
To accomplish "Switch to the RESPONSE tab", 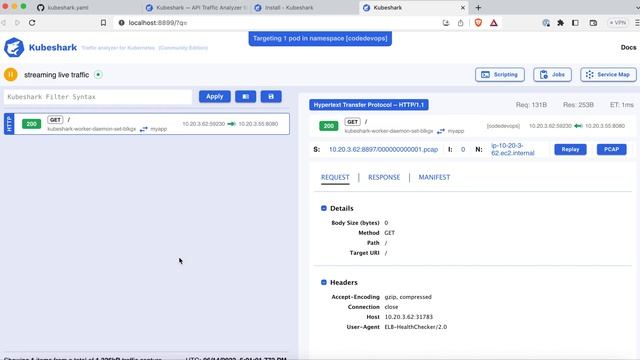I will coord(384,177).
